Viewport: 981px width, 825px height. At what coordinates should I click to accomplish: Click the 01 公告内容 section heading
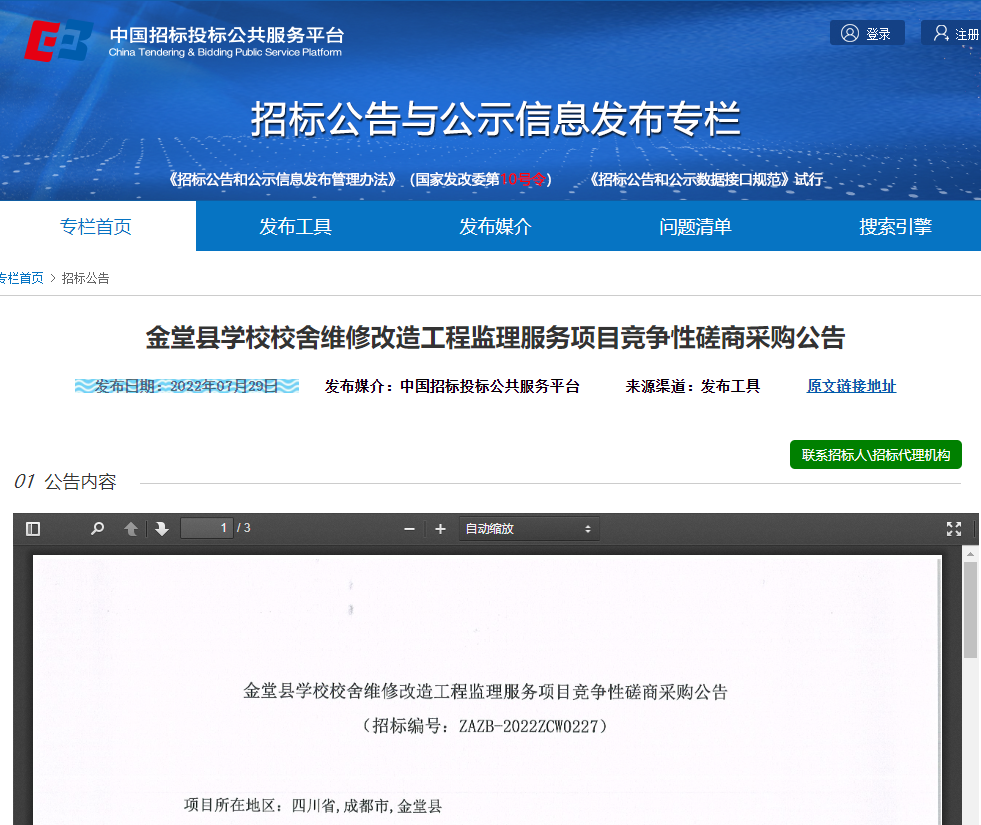[x=66, y=482]
